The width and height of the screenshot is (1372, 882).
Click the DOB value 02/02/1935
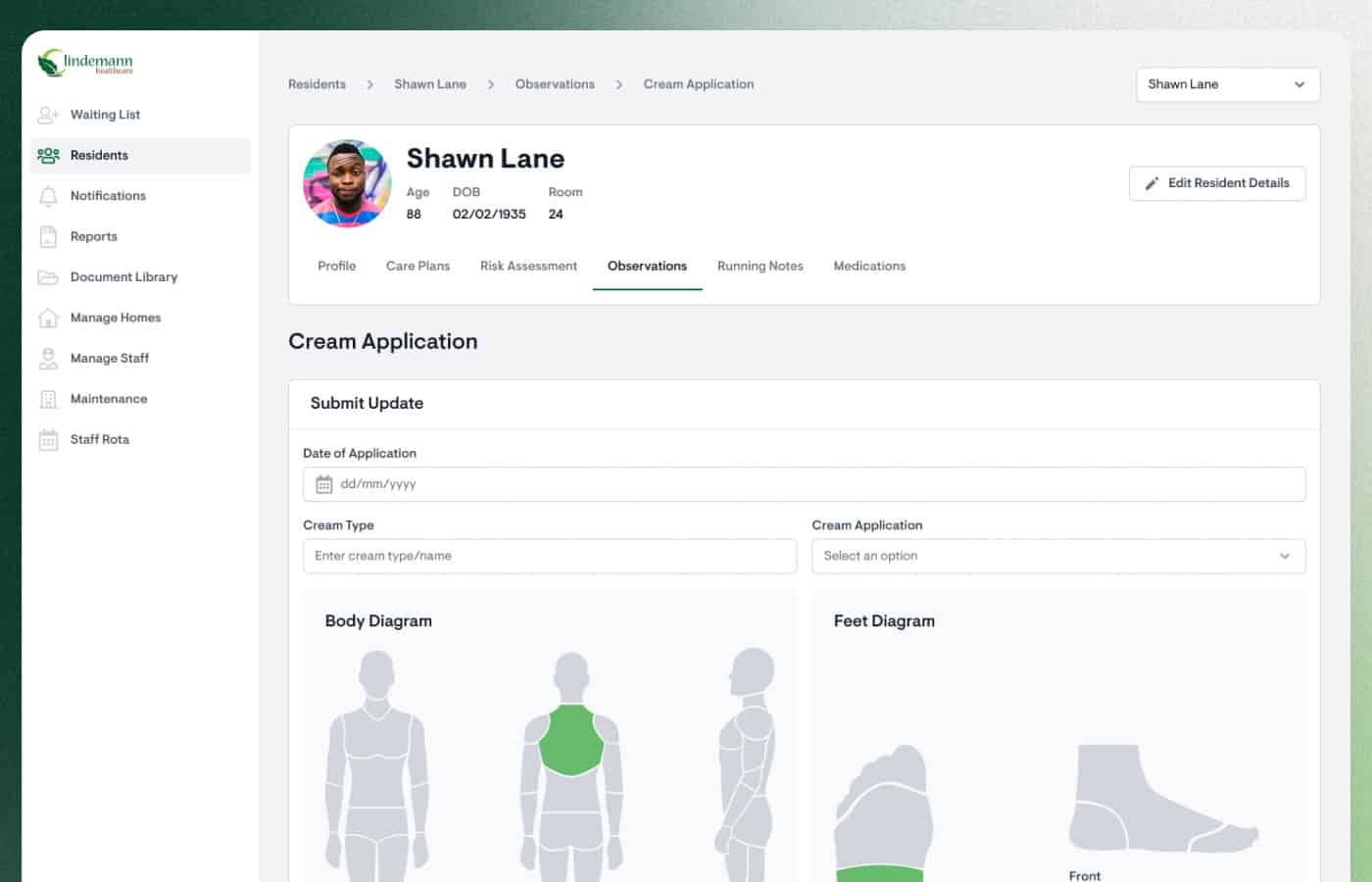(489, 214)
